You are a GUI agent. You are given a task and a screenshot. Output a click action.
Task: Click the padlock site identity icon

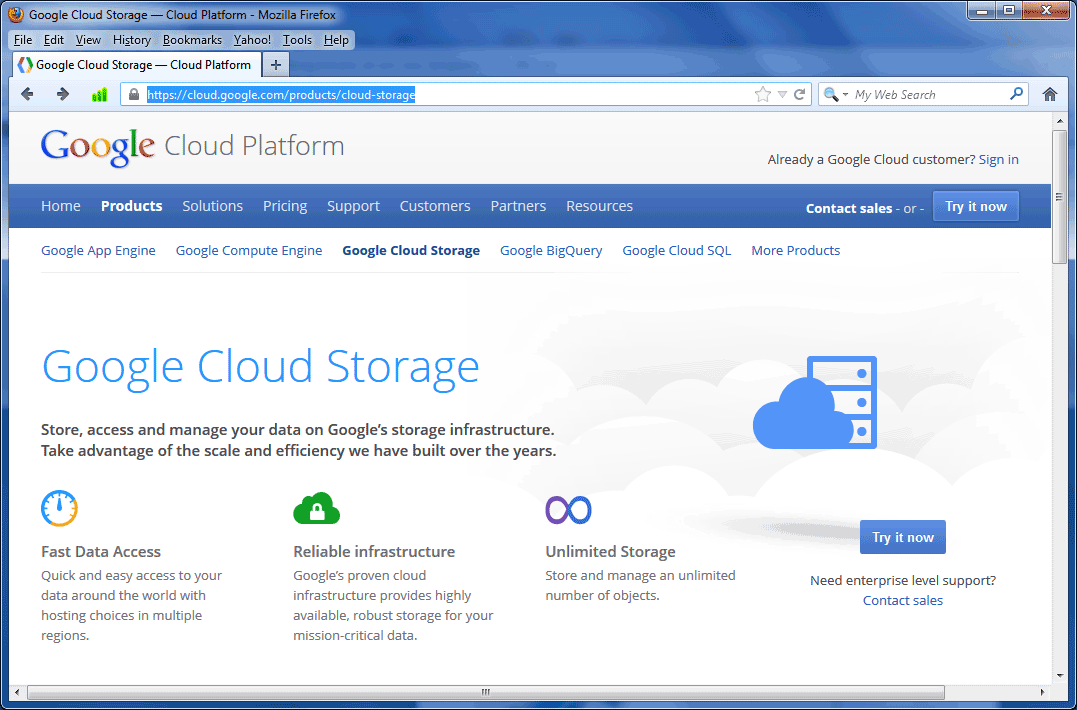(134, 95)
